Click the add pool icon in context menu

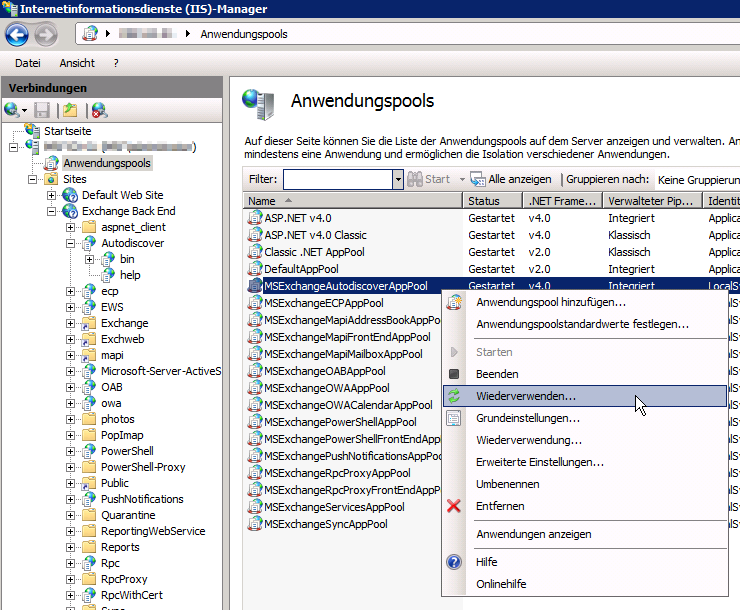454,302
